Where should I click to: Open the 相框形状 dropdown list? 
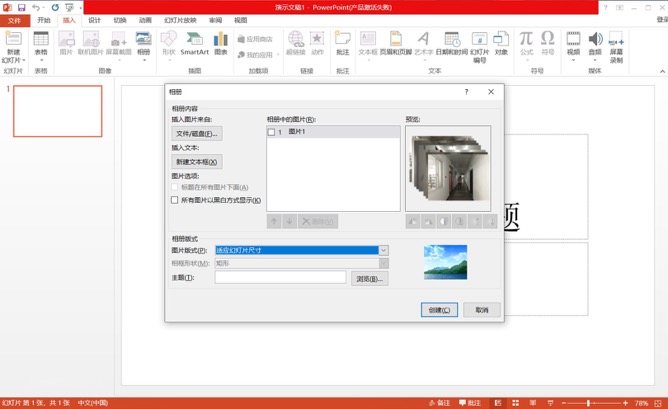383,264
